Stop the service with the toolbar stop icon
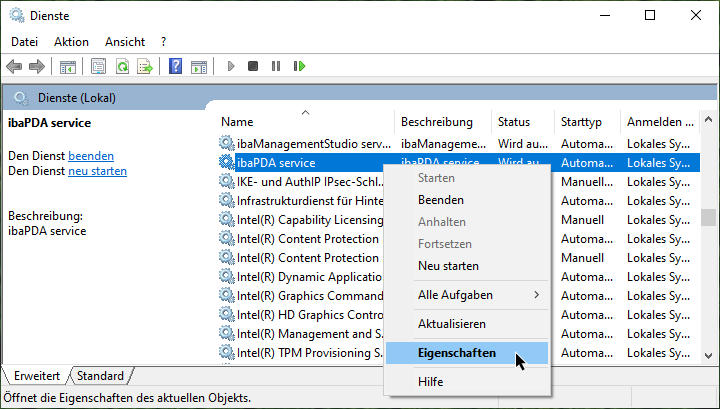 253,67
